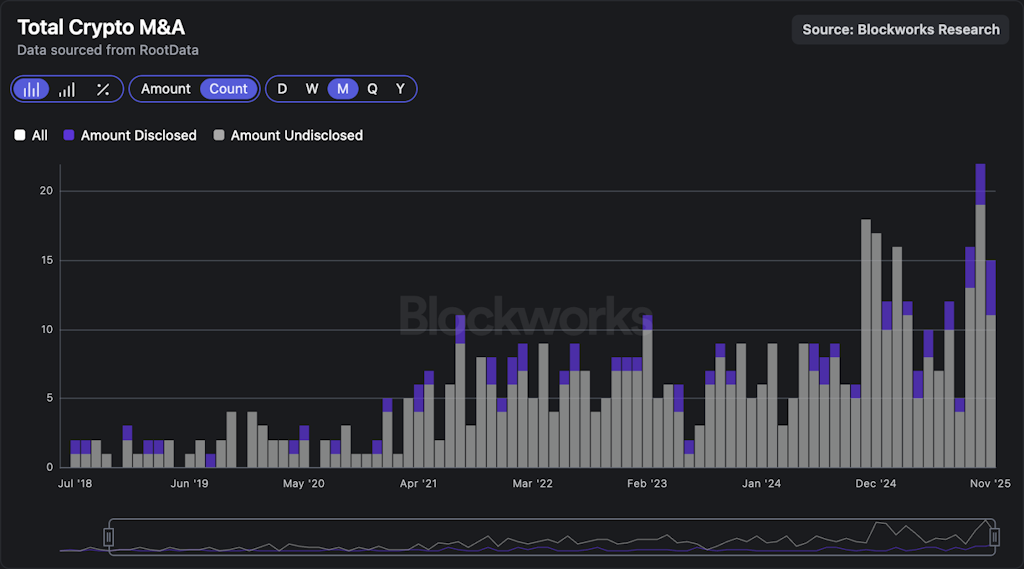Select the Count metric option
Viewport: 1024px width, 569px height.
click(x=228, y=89)
